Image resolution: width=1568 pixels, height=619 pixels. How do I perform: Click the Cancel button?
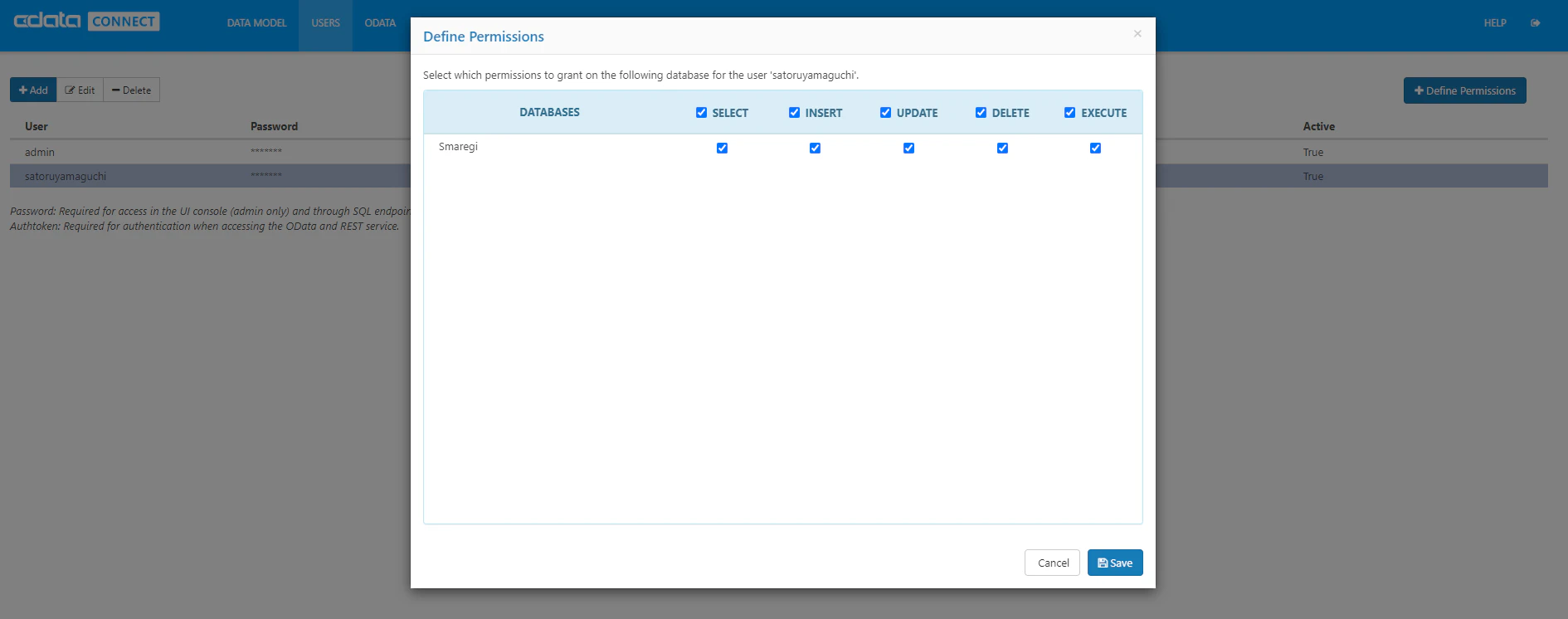(1053, 563)
